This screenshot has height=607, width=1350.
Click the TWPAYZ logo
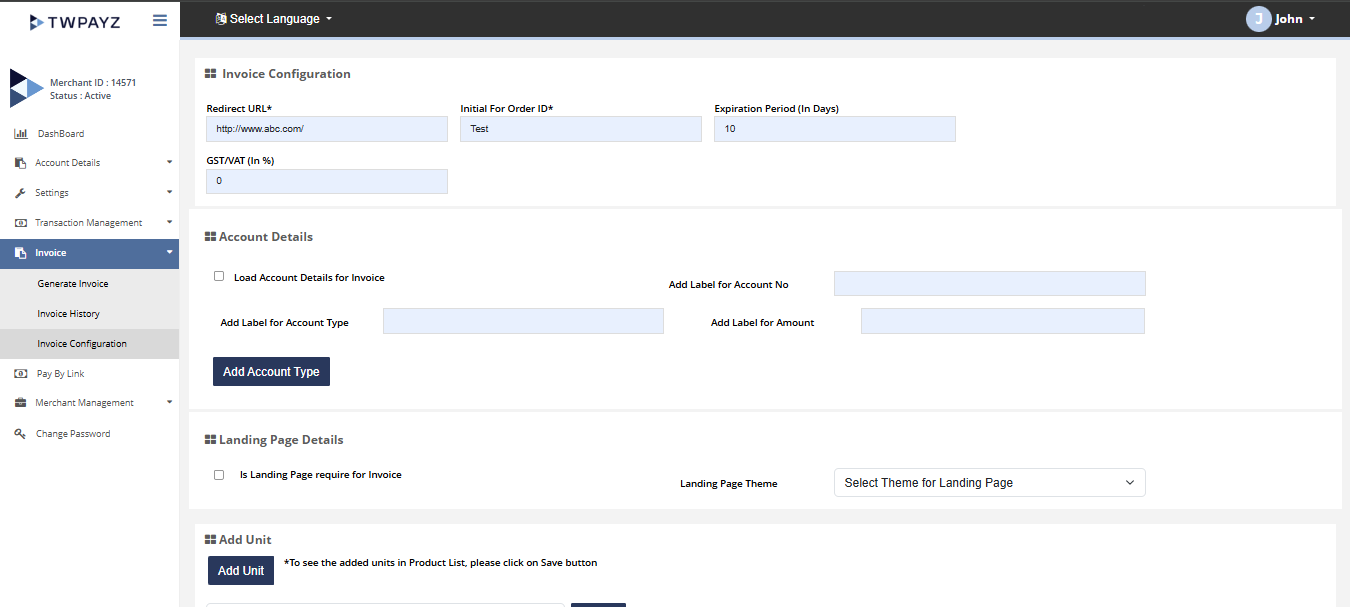(x=75, y=21)
